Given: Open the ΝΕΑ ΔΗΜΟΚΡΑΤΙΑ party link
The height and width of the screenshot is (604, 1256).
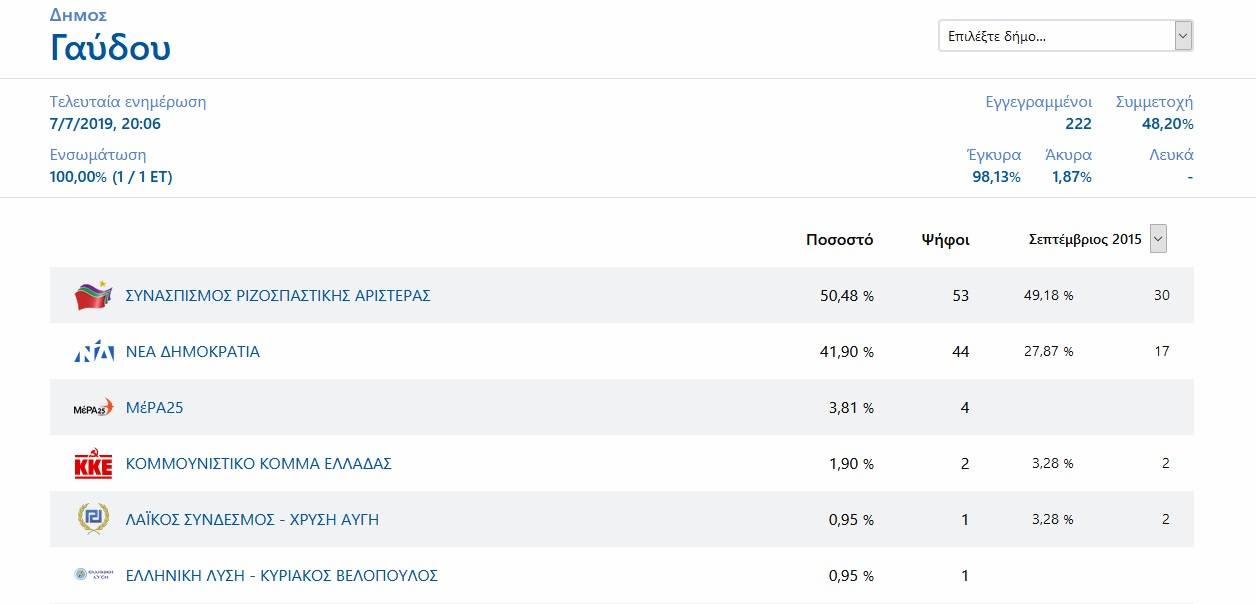Looking at the screenshot, I should (193, 352).
